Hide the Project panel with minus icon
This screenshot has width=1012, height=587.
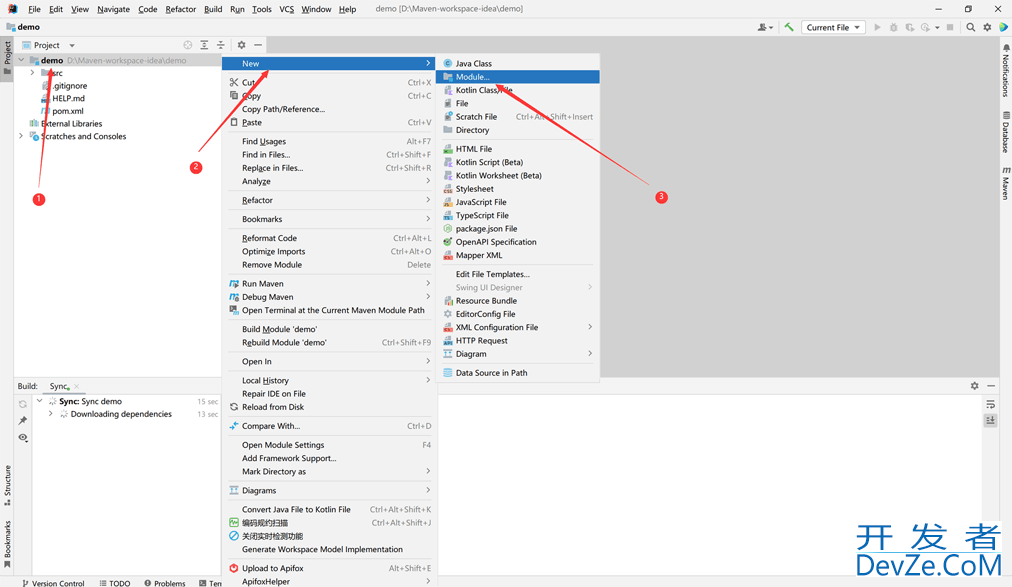pyautogui.click(x=258, y=45)
